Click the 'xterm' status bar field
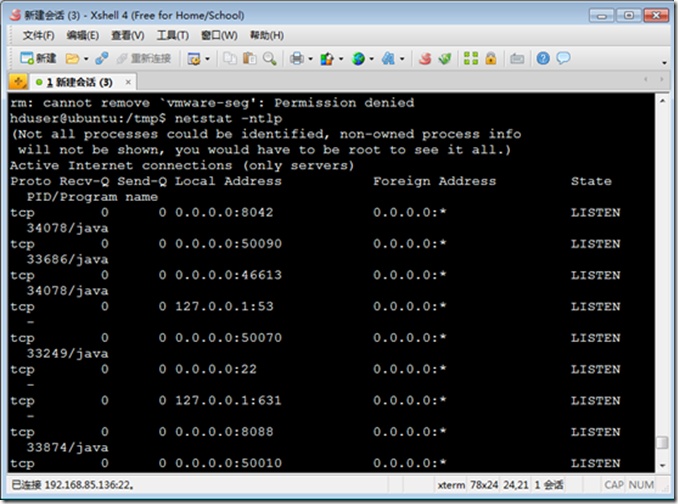The width and height of the screenshot is (678, 504). click(x=451, y=485)
